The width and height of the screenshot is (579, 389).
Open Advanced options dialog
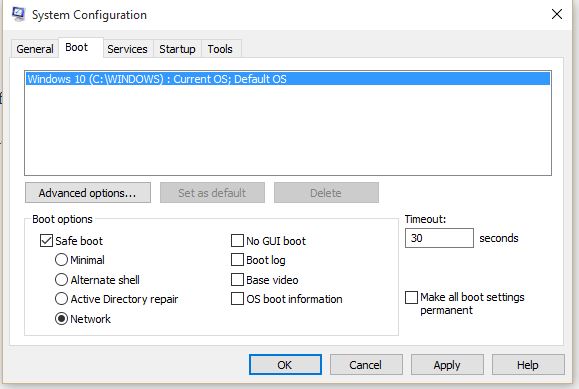point(88,192)
